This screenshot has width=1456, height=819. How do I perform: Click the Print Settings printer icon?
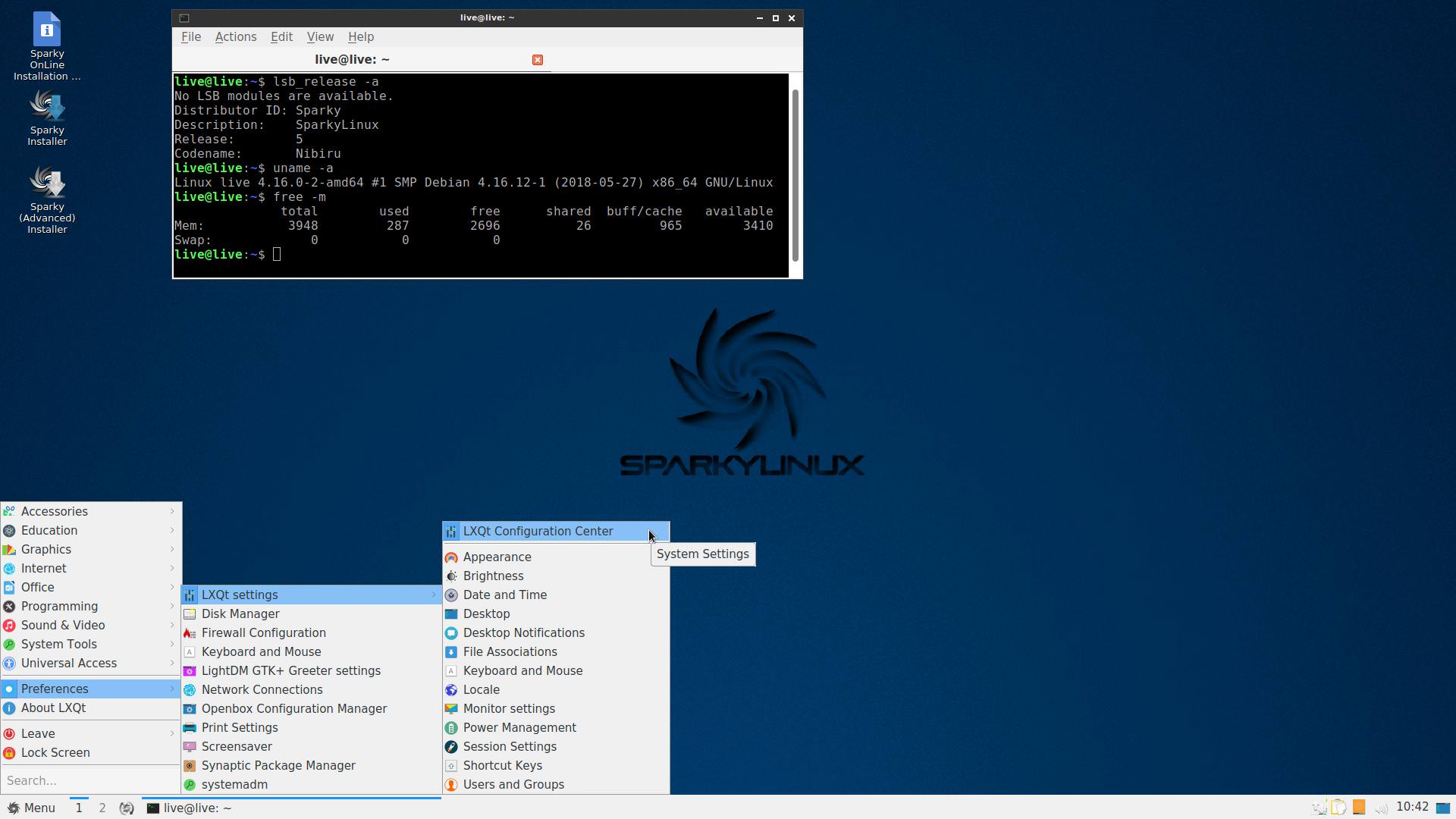(190, 728)
